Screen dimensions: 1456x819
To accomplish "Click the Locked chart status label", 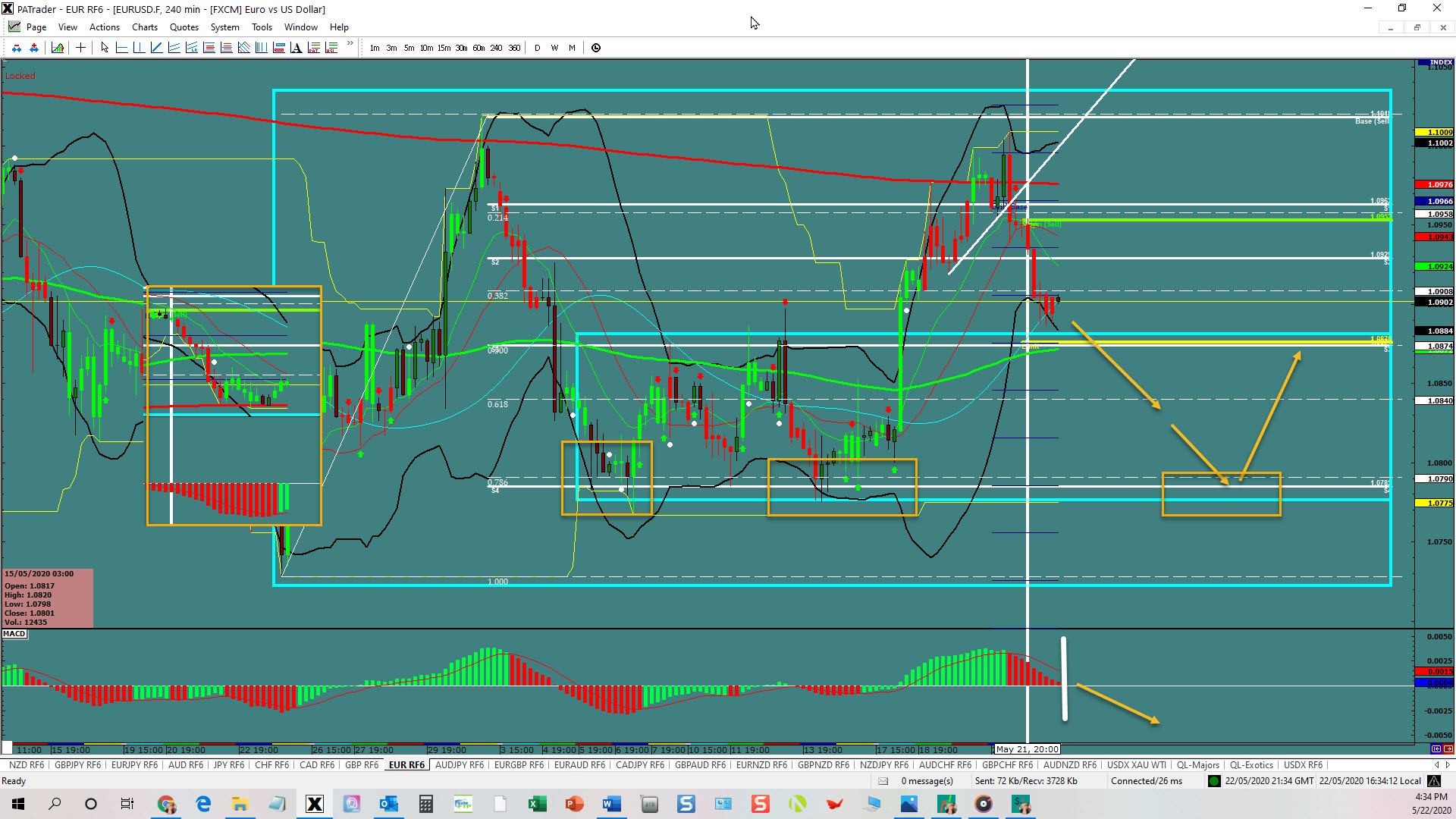I will (x=20, y=76).
